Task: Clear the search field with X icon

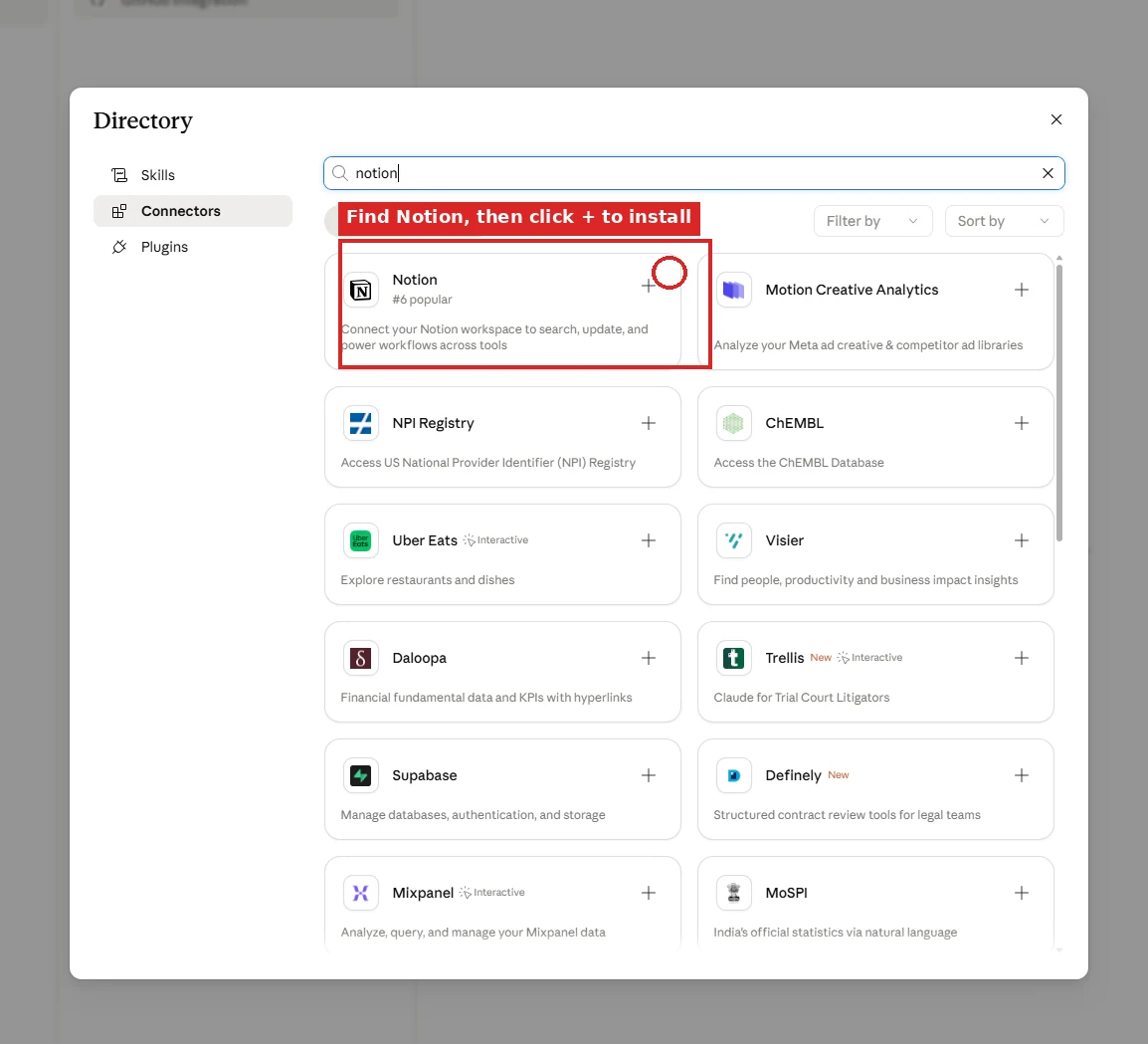Action: [x=1048, y=173]
